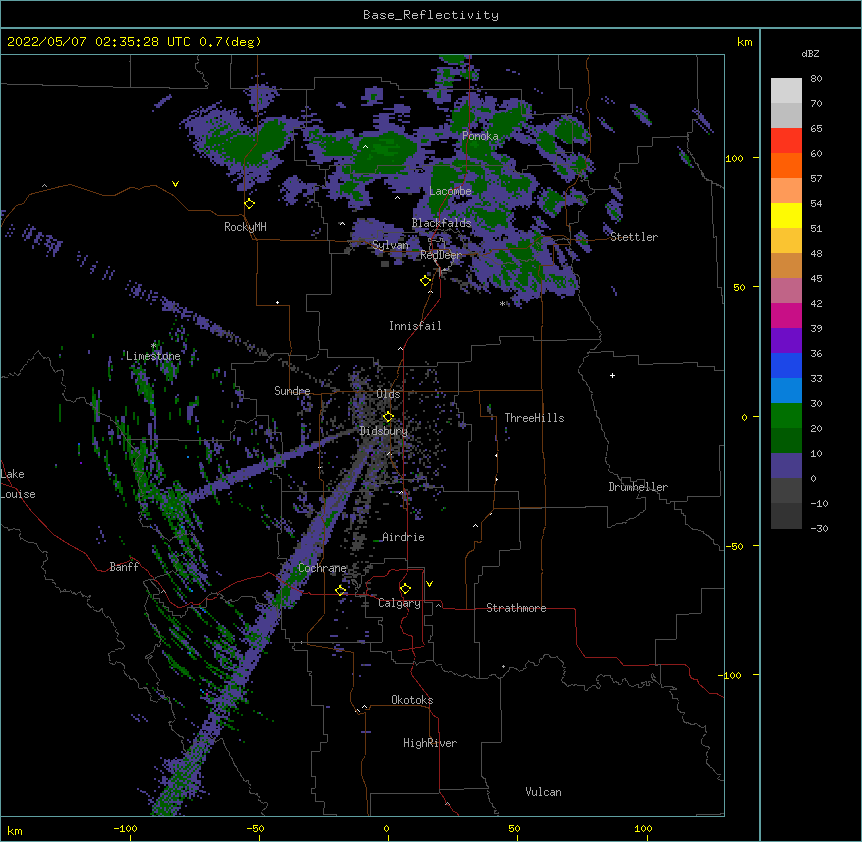Select the royal blue 33-36 dBZ legend swatch

point(786,366)
